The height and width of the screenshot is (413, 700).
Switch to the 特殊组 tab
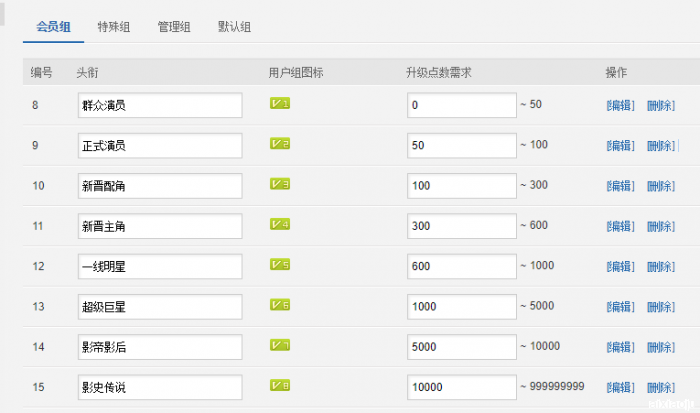113,27
